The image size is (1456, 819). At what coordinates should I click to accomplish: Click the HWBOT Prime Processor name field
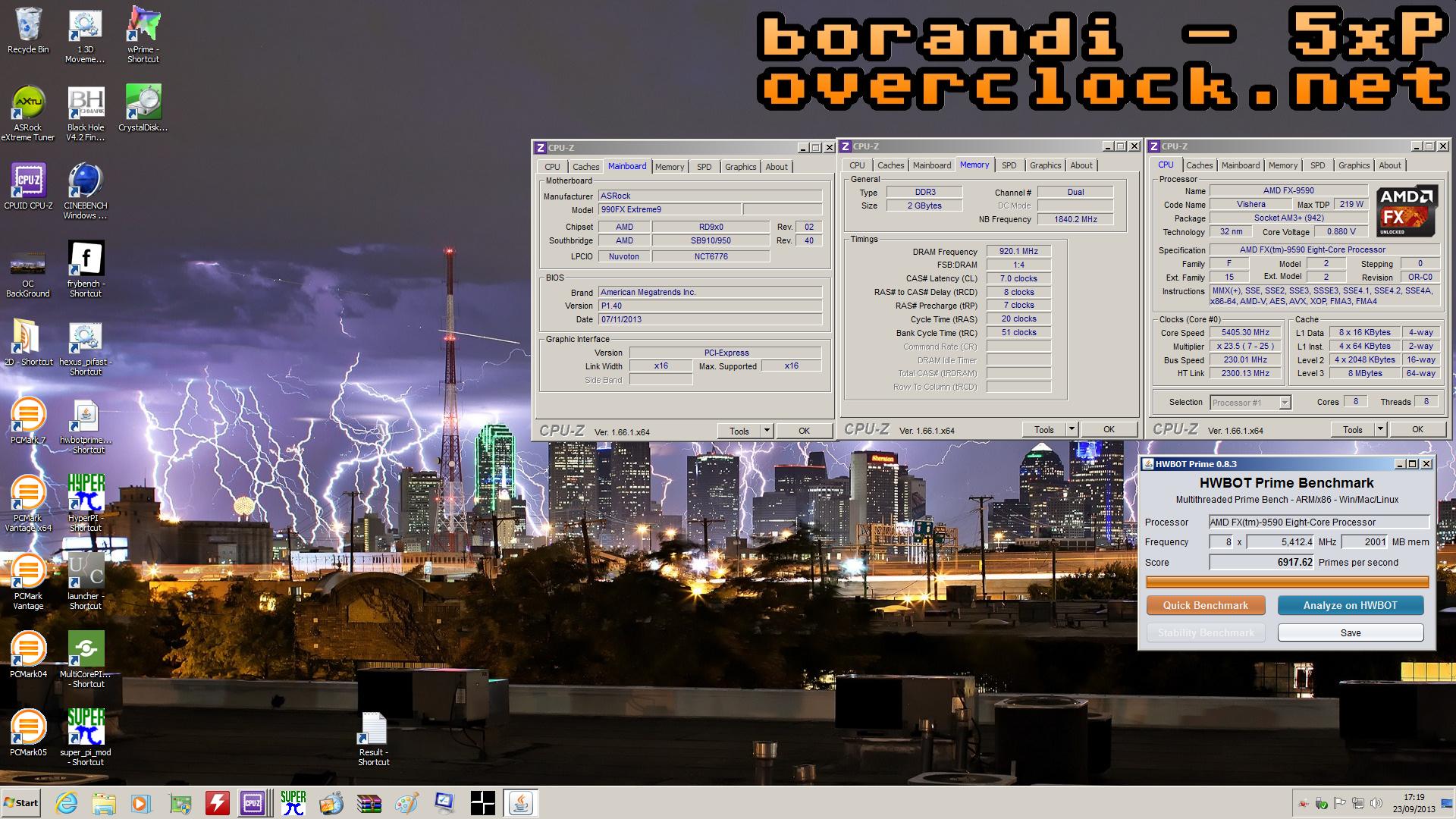click(x=1319, y=522)
